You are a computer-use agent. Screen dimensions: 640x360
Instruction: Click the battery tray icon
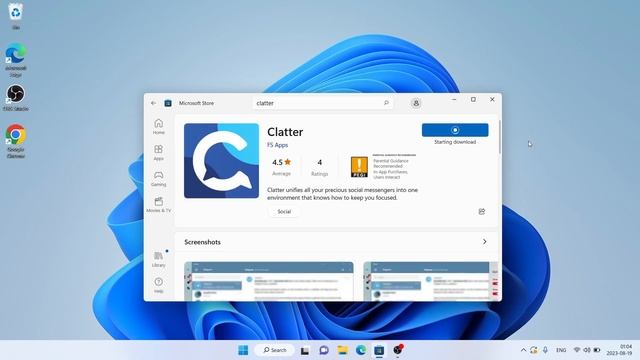click(x=597, y=350)
